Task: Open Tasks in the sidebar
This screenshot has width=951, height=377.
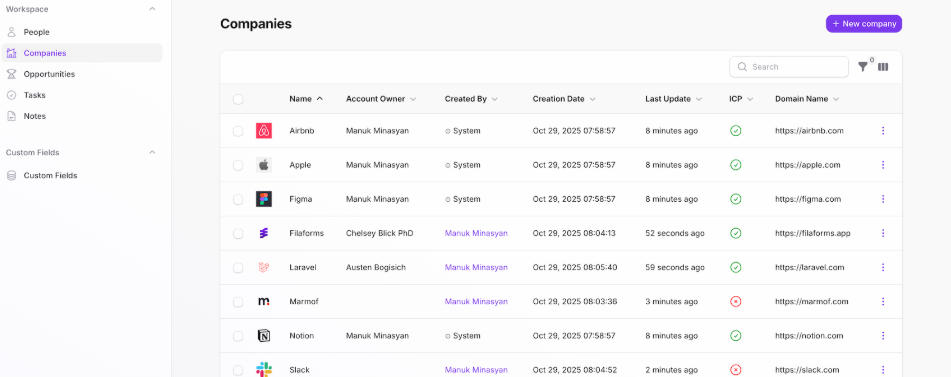Action: (x=82, y=95)
